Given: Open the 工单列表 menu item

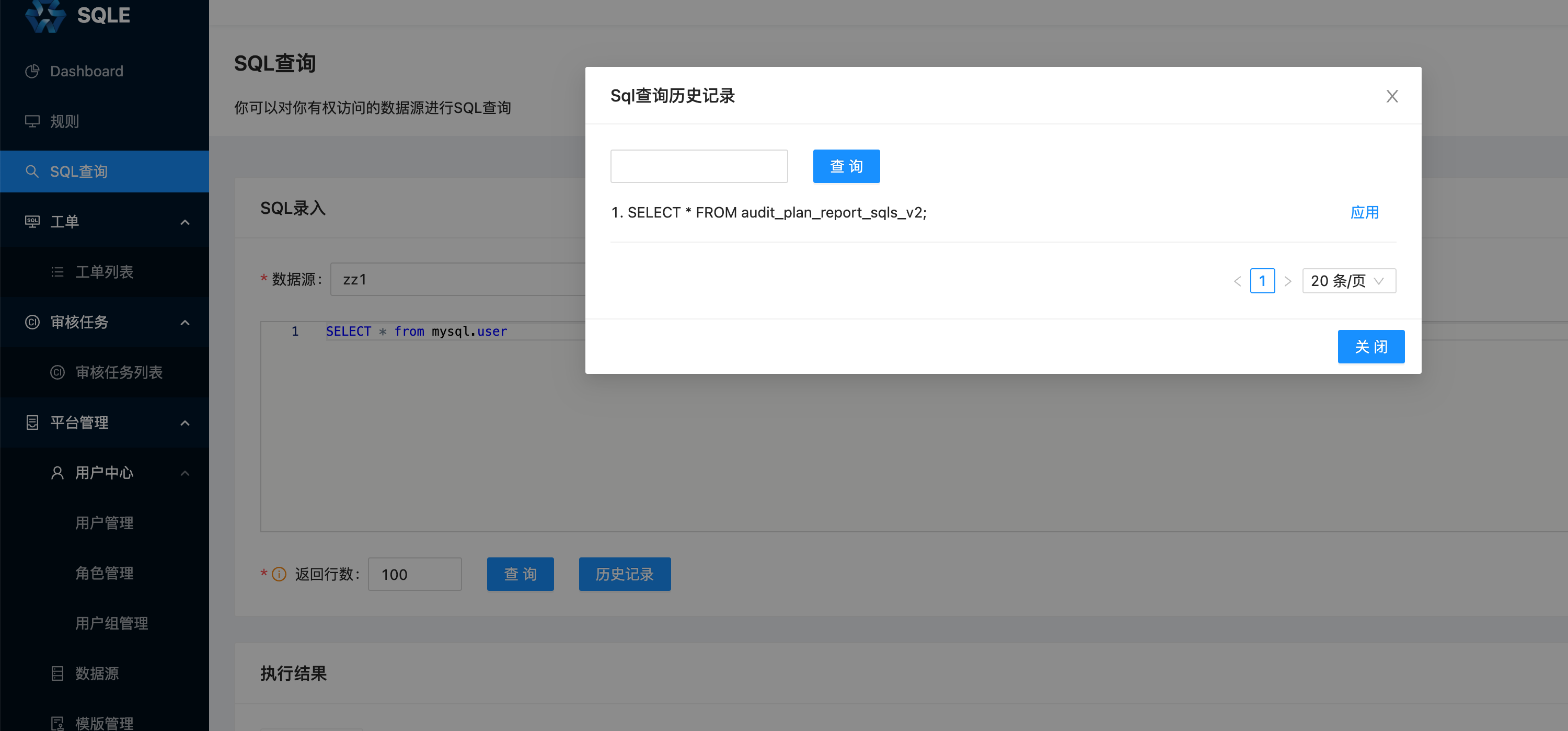Looking at the screenshot, I should (x=105, y=272).
